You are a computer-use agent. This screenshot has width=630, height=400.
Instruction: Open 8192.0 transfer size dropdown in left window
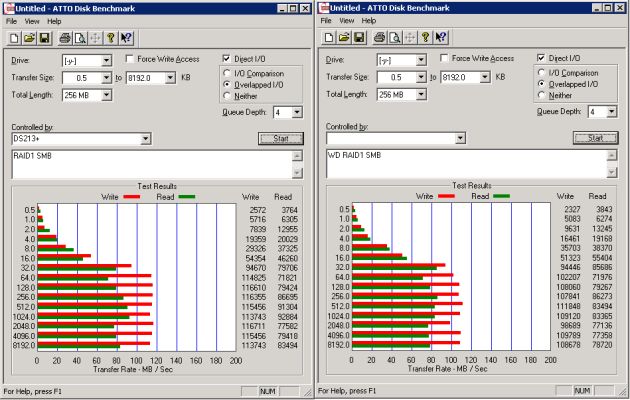170,78
